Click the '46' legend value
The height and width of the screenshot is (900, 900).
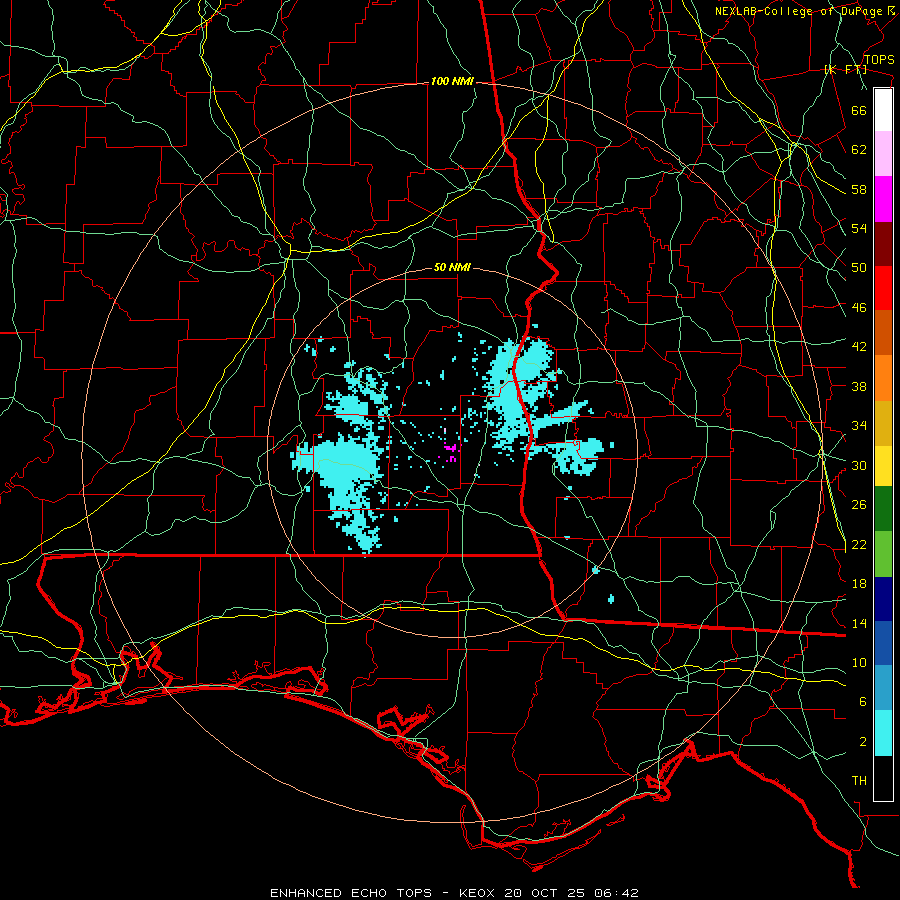tap(859, 308)
